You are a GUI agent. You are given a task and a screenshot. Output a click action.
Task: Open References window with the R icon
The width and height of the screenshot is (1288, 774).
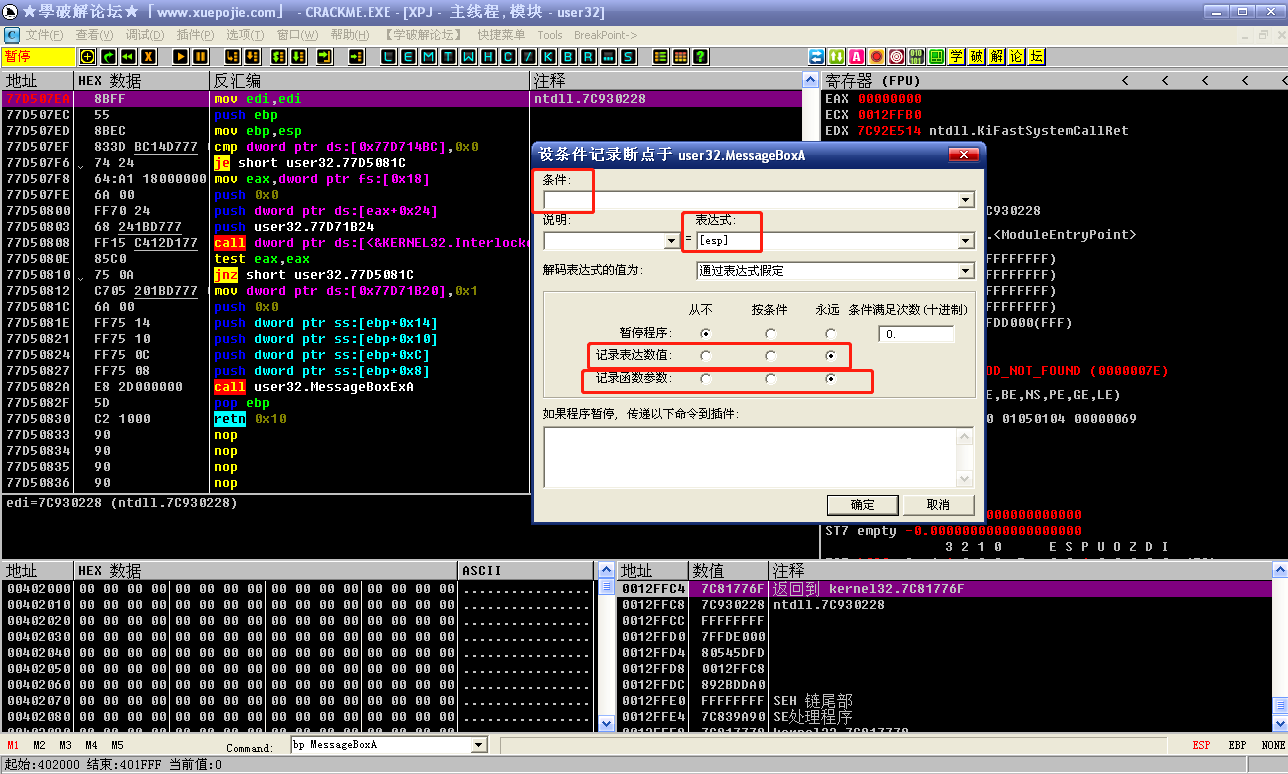click(588, 57)
